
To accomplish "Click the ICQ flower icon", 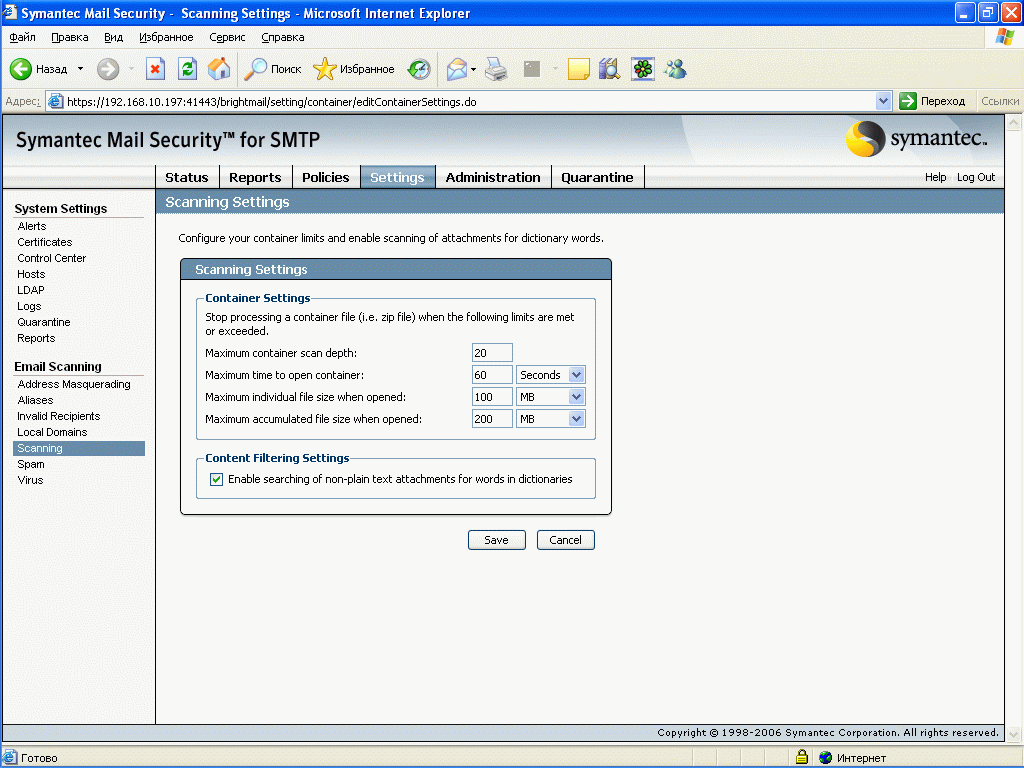I will pyautogui.click(x=643, y=69).
